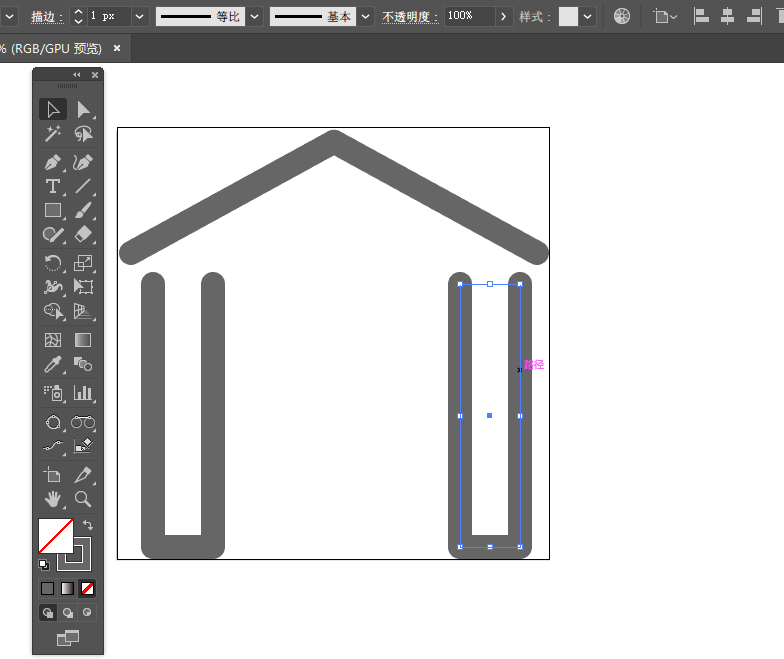
Task: Click the Rotate tool
Action: (x=53, y=263)
